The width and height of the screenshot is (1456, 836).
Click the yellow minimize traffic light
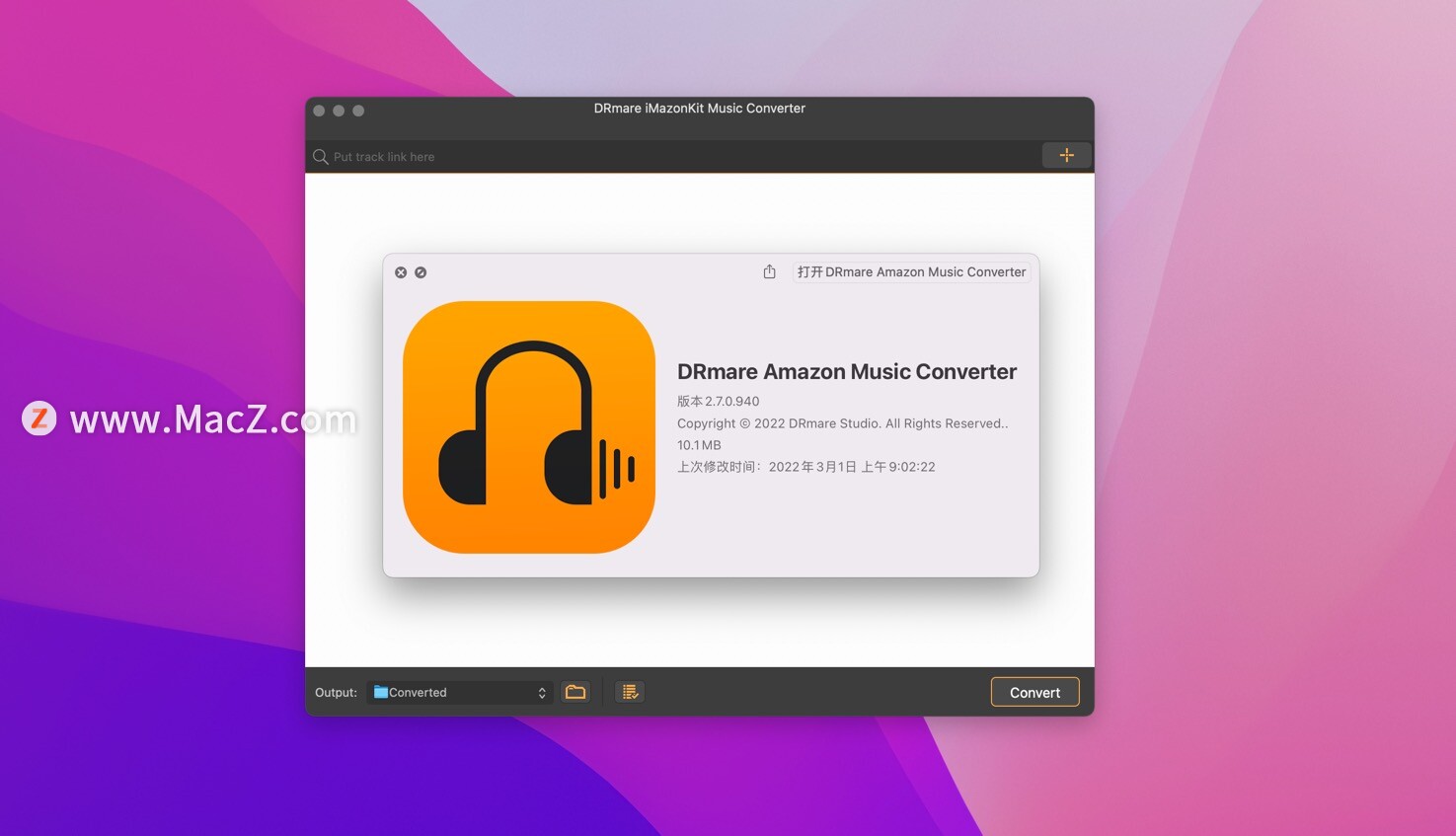coord(339,111)
